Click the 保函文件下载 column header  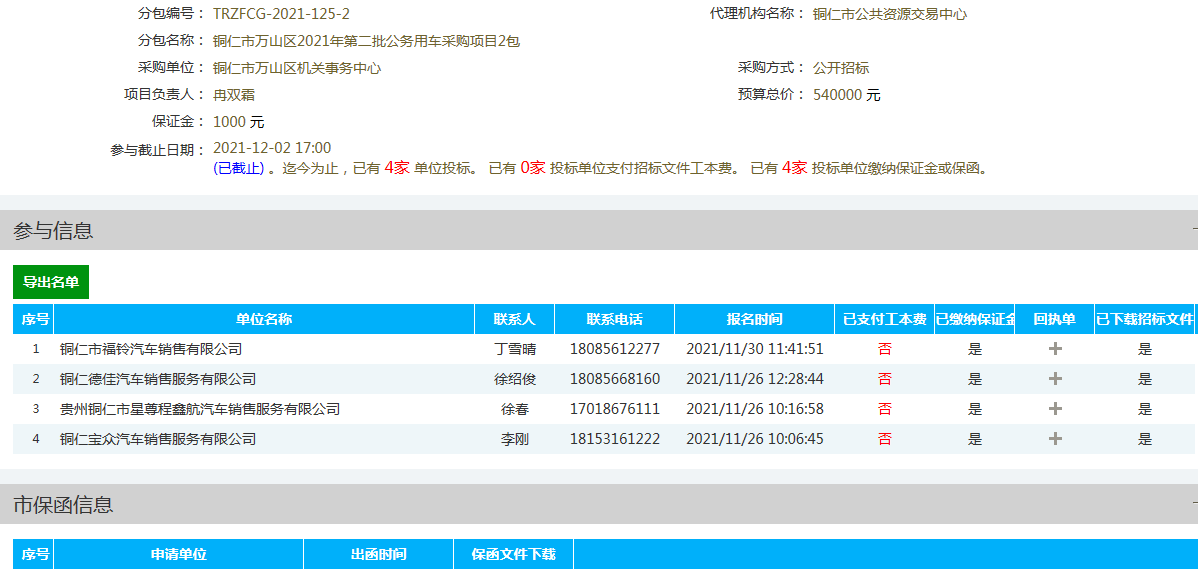(513, 554)
